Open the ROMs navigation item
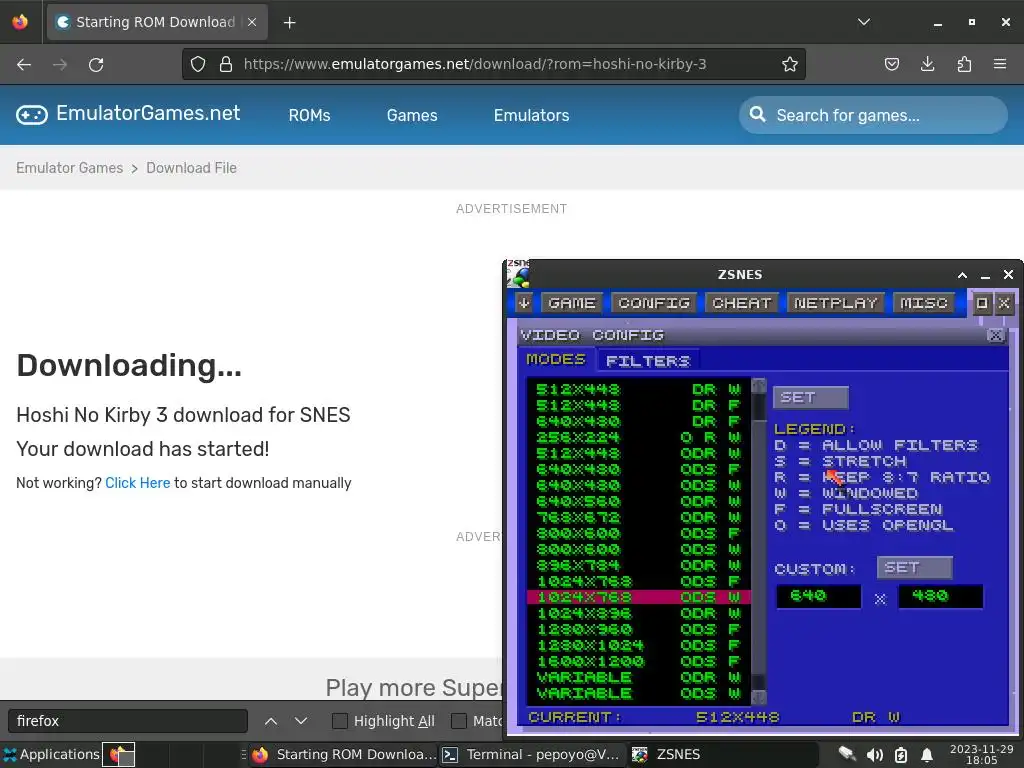This screenshot has height=768, width=1024. coord(310,116)
